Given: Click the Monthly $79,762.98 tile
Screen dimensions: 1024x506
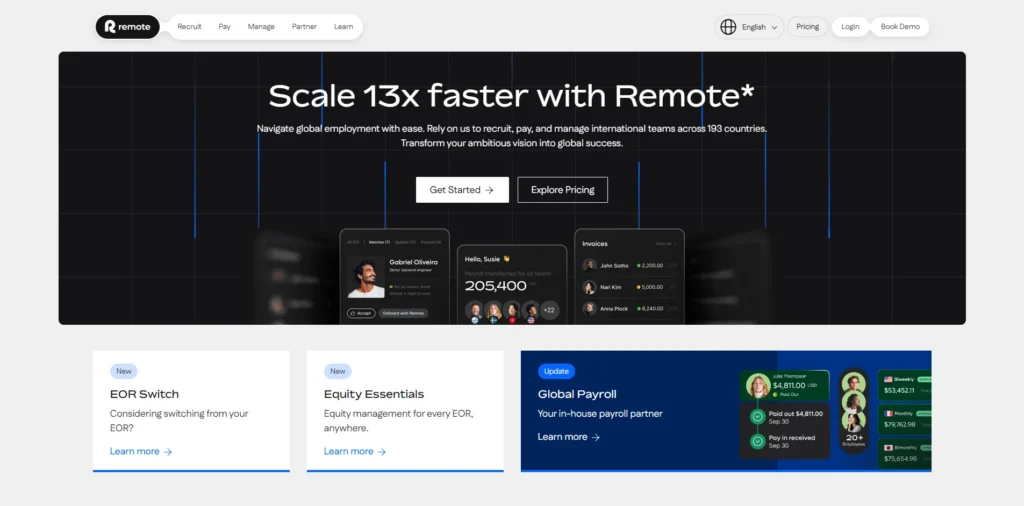Looking at the screenshot, I should [904, 420].
